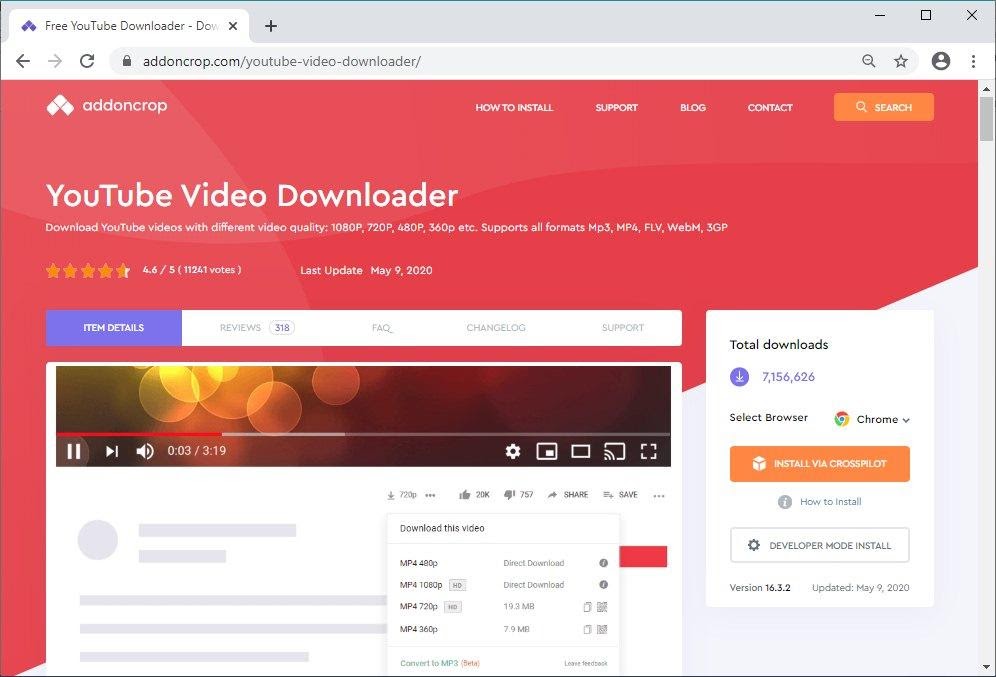996x677 pixels.
Task: Skip to next video in the player
Action: pyautogui.click(x=112, y=451)
